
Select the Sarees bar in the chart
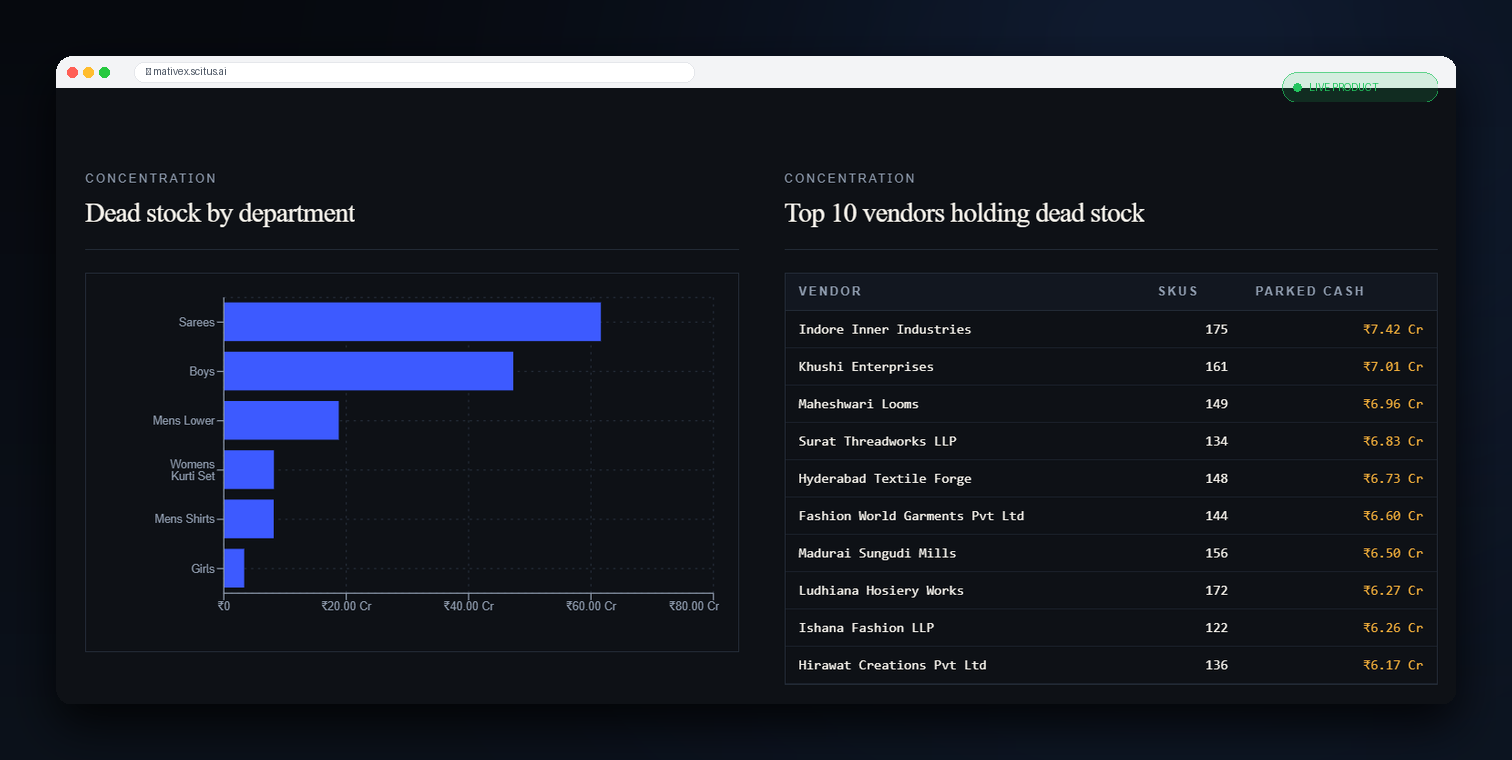click(412, 322)
